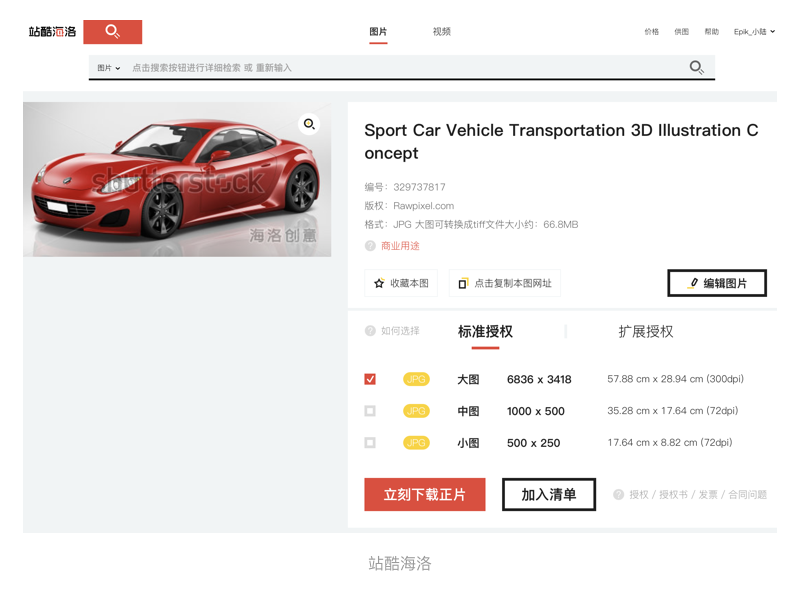This screenshot has width=800, height=597.
Task: Open 如何选择 help link
Action: point(401,331)
